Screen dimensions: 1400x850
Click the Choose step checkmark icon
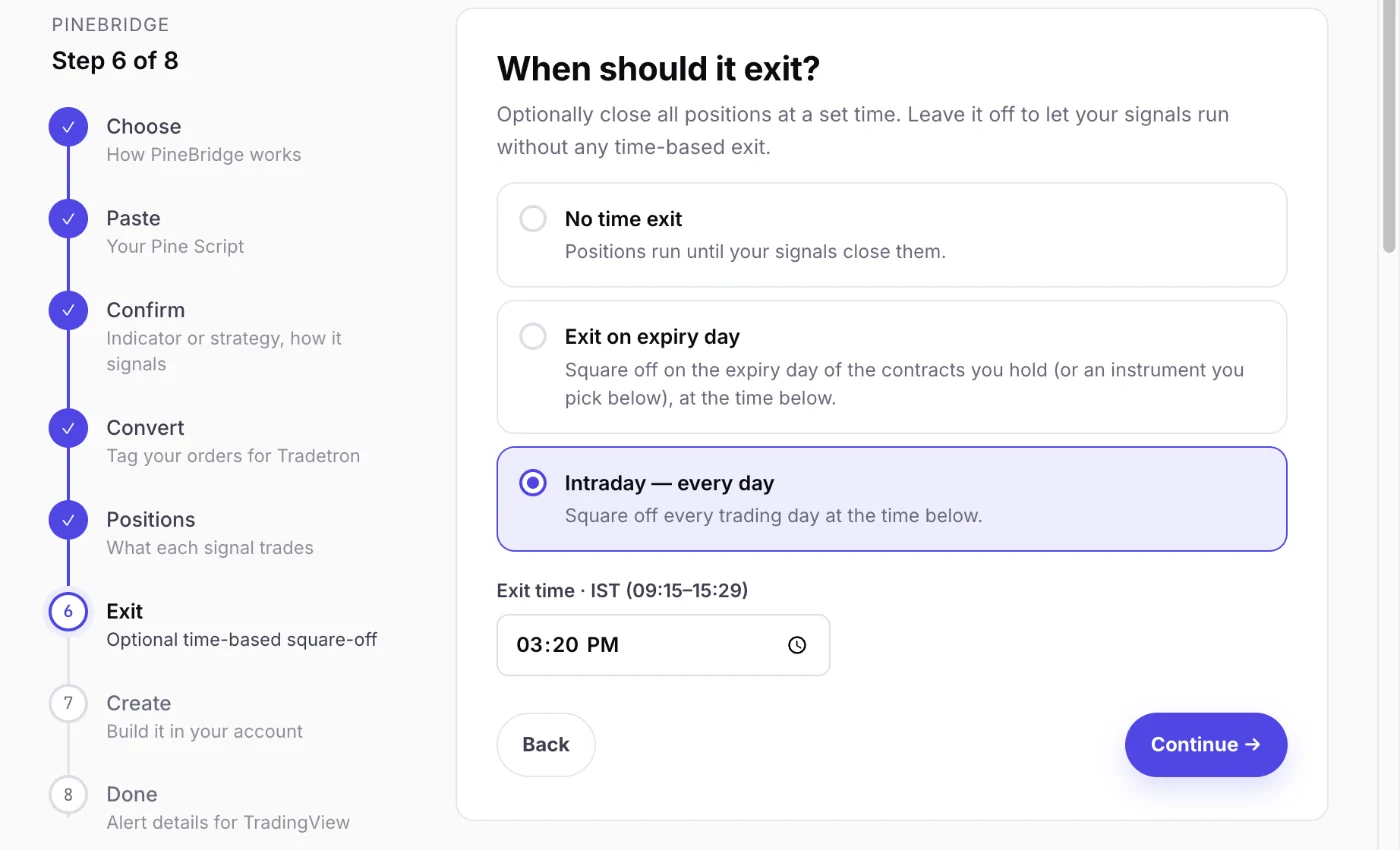tap(68, 127)
